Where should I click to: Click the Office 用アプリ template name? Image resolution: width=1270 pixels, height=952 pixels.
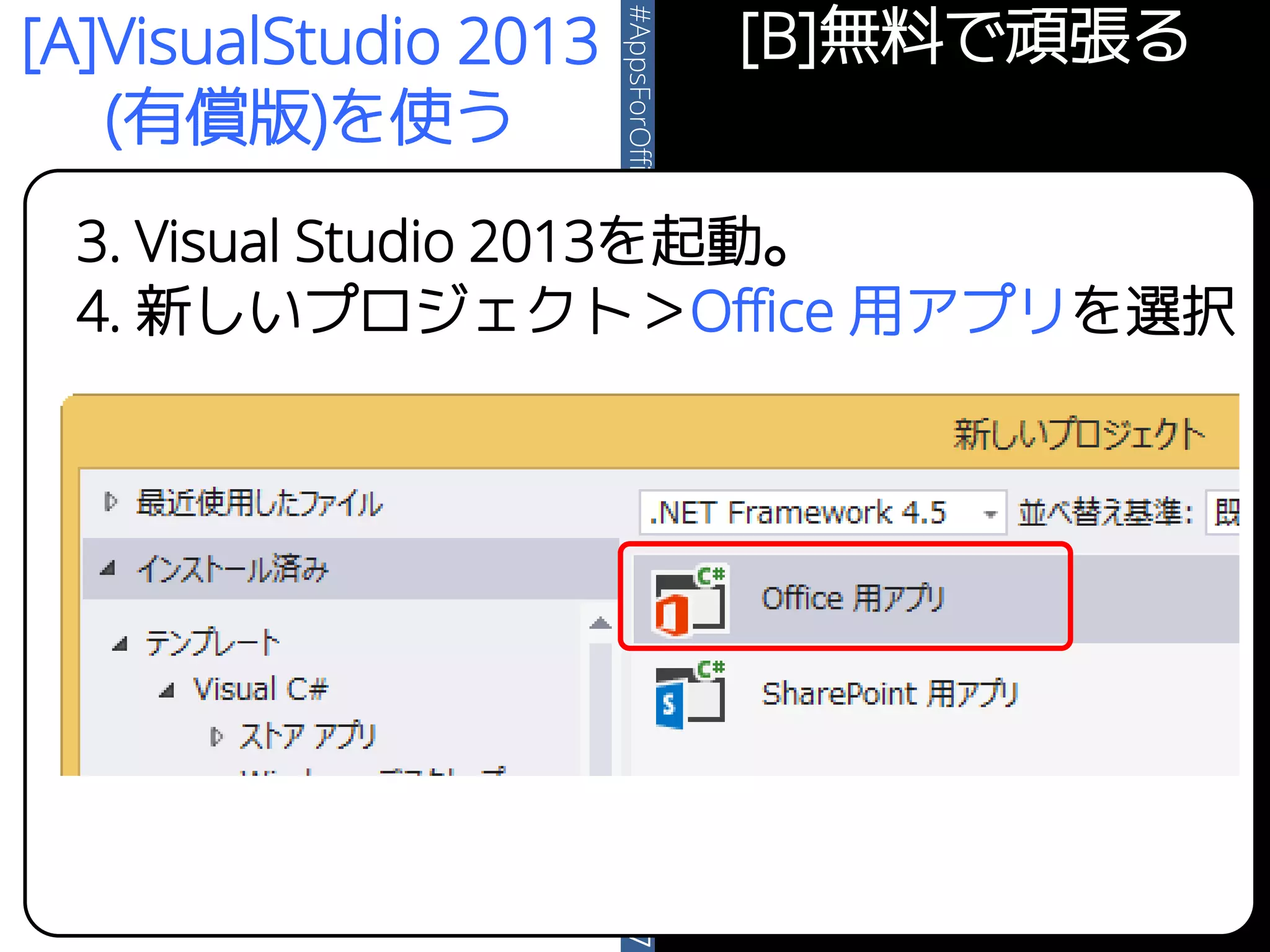tap(853, 599)
